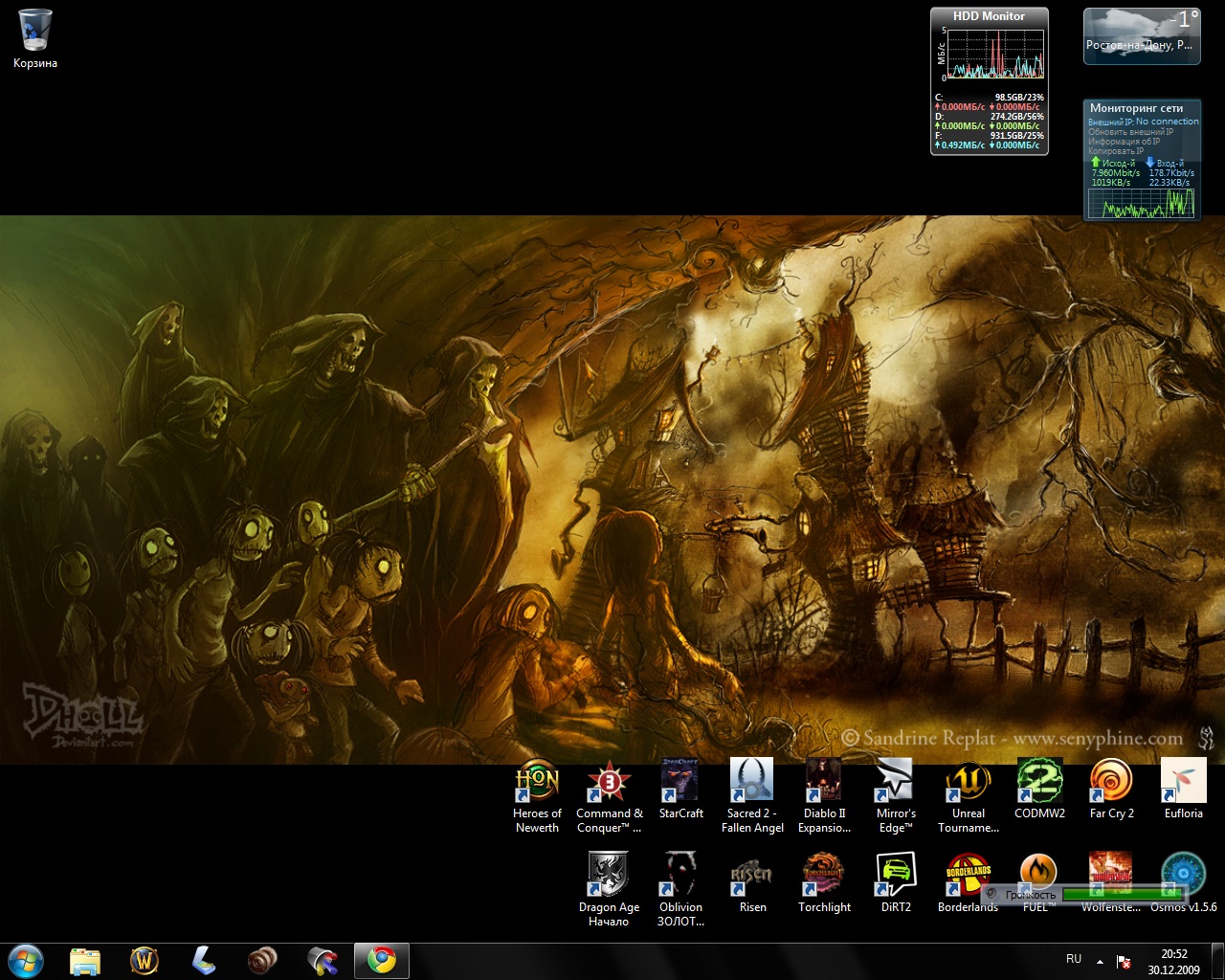Click Информация об IP link

coord(1124,142)
